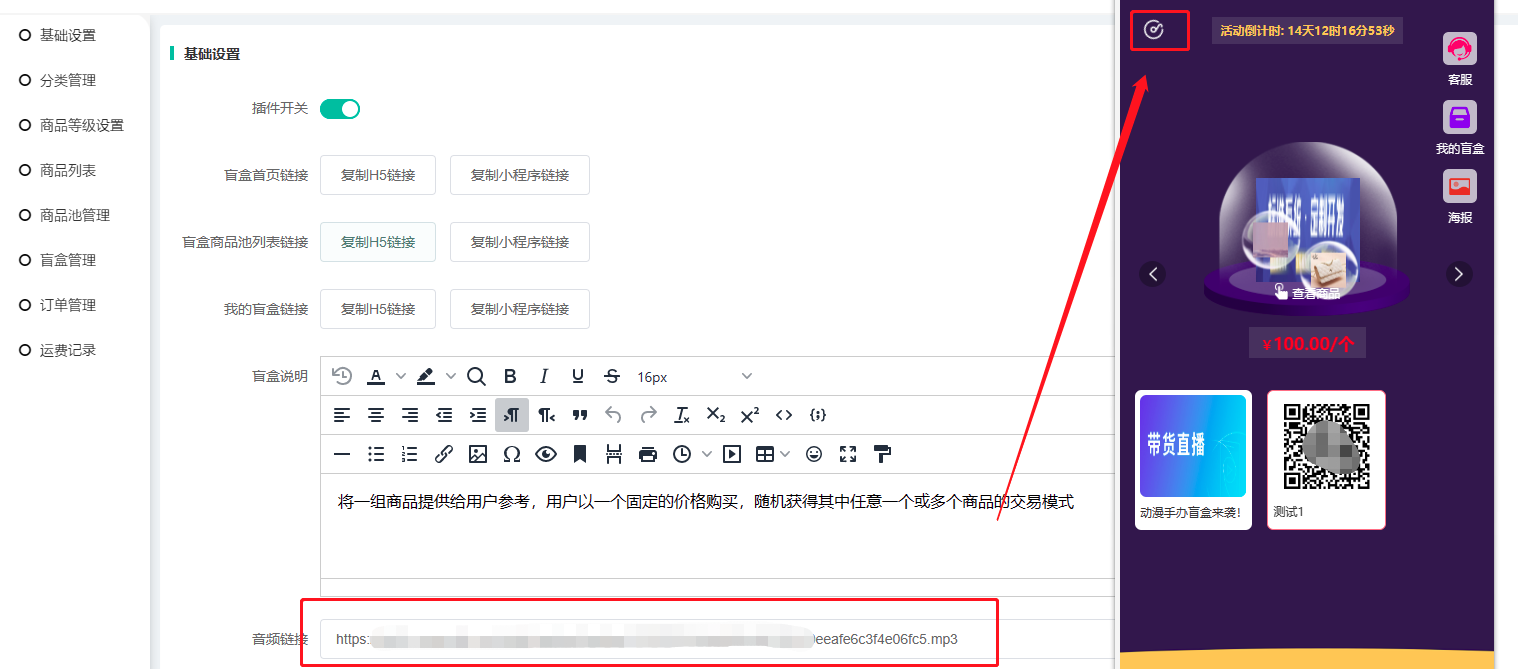Insert an image into 盲盒说明 editor
This screenshot has height=669, width=1518.
[x=478, y=454]
